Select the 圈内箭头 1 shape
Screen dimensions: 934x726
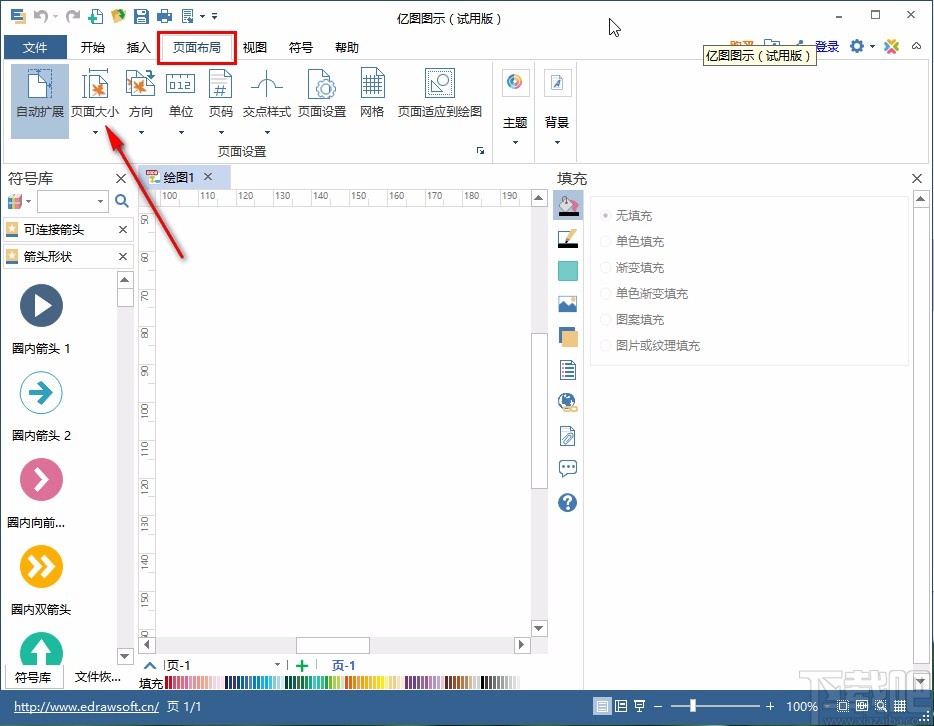tap(41, 306)
